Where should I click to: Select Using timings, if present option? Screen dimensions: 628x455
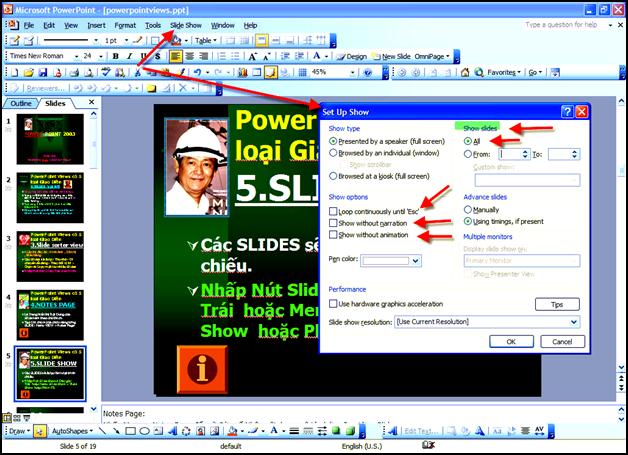467,221
